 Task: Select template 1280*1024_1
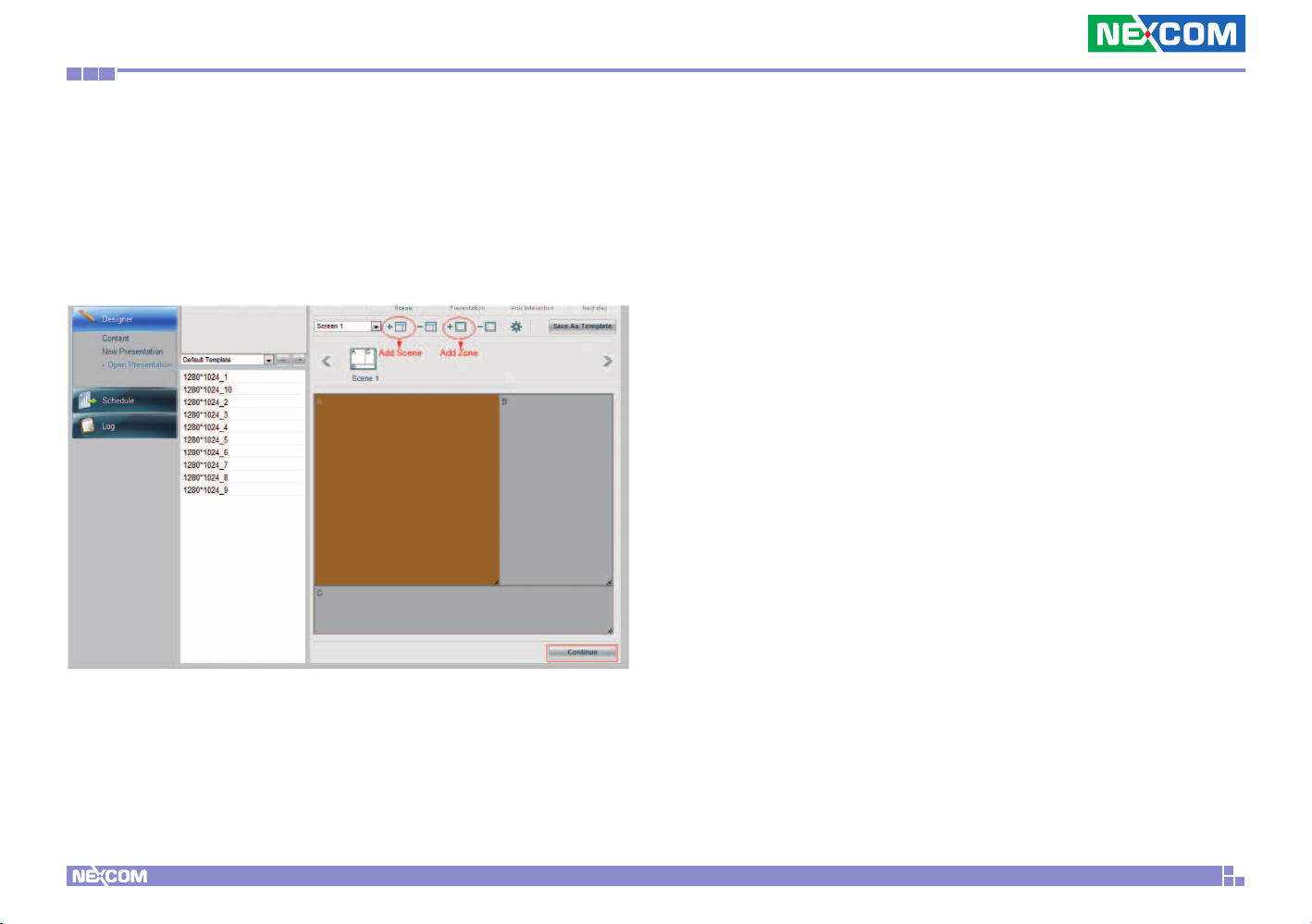242,377
